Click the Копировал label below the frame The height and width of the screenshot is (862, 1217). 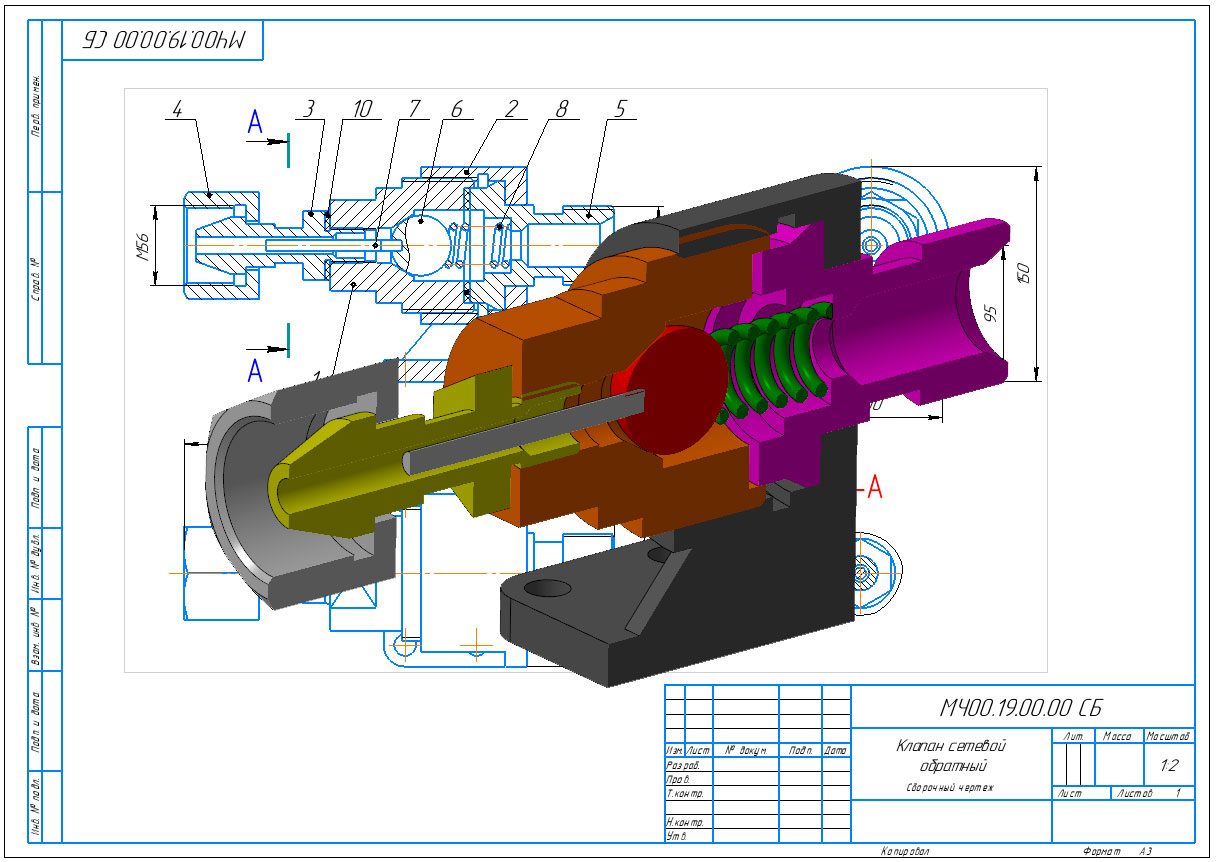click(905, 852)
